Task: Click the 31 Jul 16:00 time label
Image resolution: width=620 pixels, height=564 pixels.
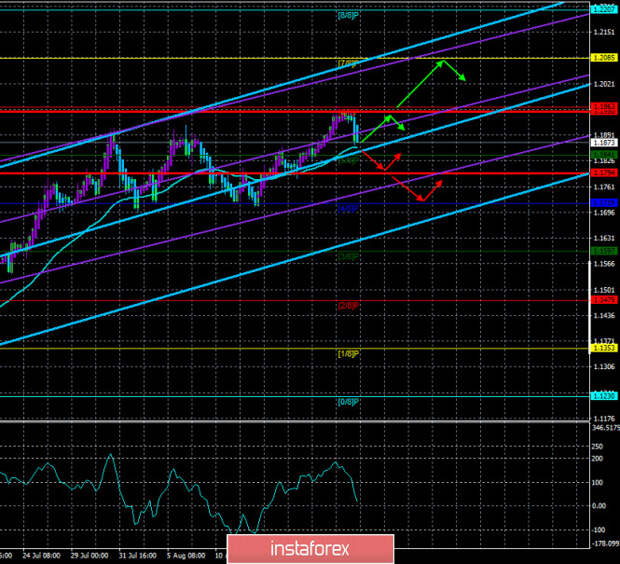Action: click(x=138, y=555)
